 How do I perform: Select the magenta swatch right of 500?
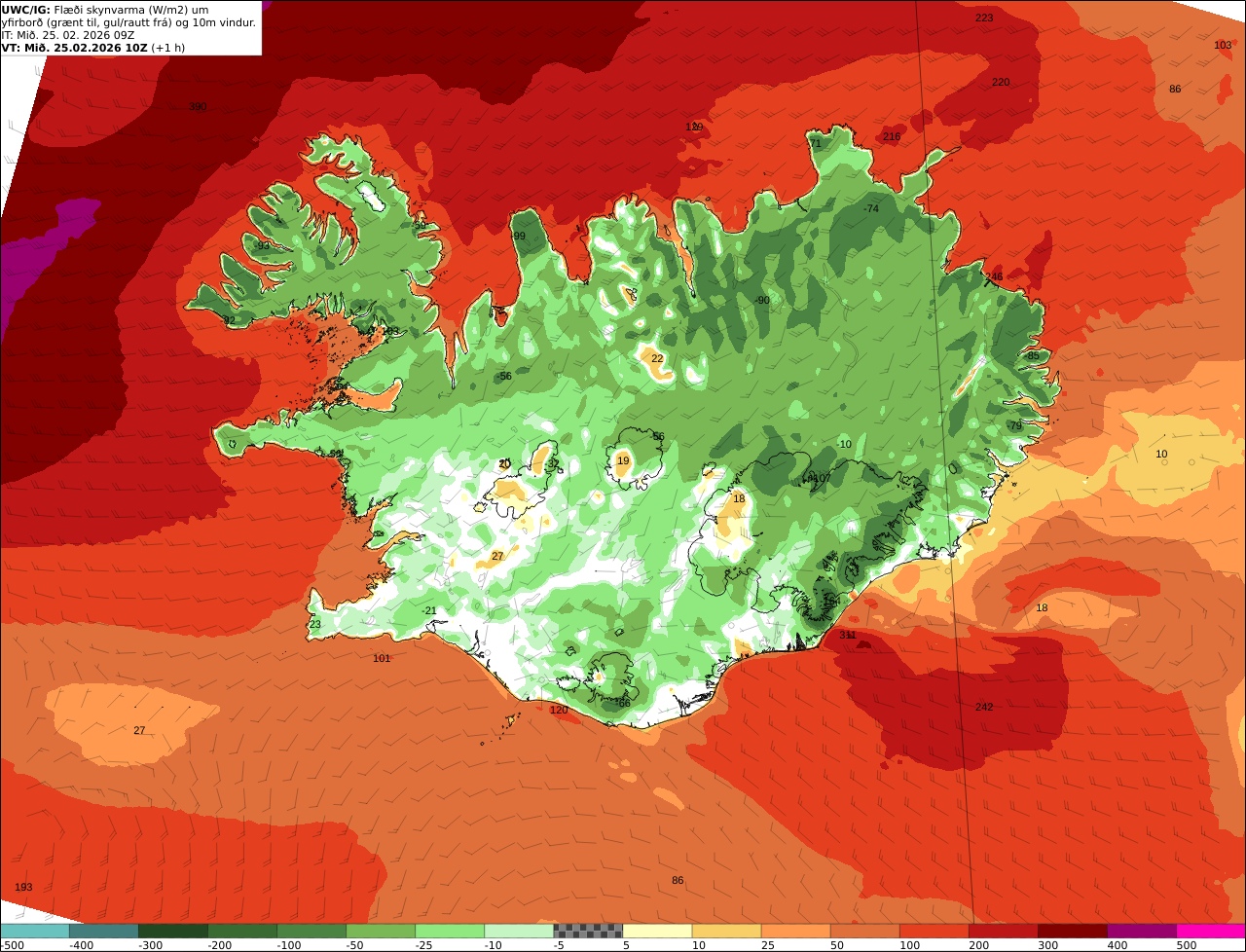click(x=1211, y=931)
